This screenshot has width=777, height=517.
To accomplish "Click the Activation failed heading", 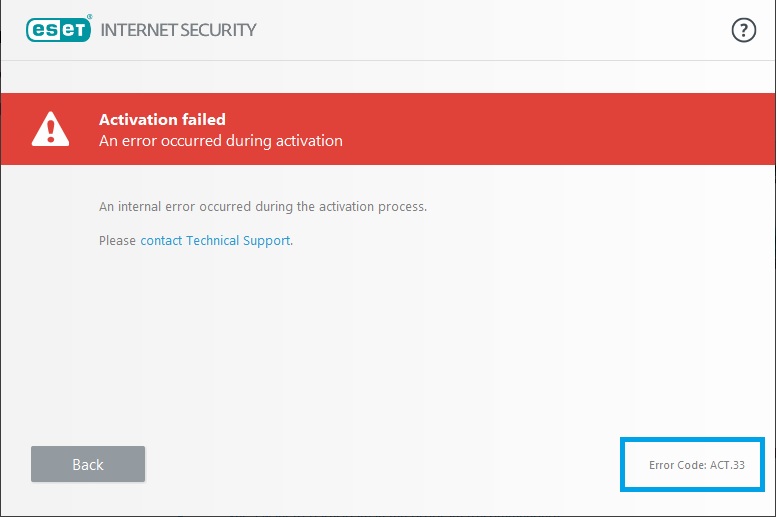I will click(162, 119).
